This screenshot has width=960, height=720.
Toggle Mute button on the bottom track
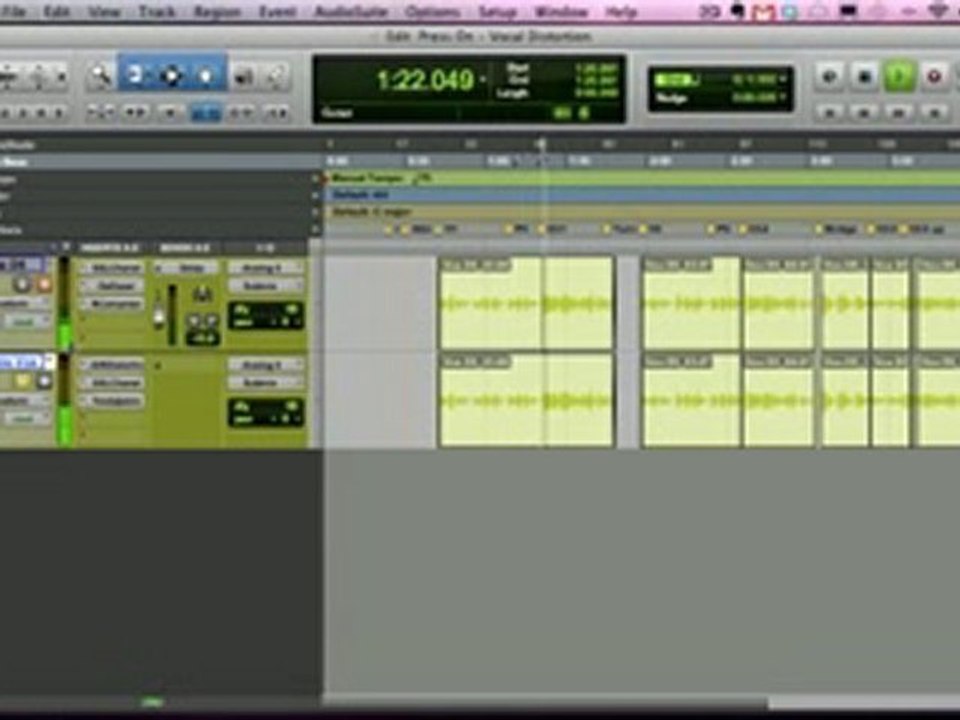click(x=43, y=381)
